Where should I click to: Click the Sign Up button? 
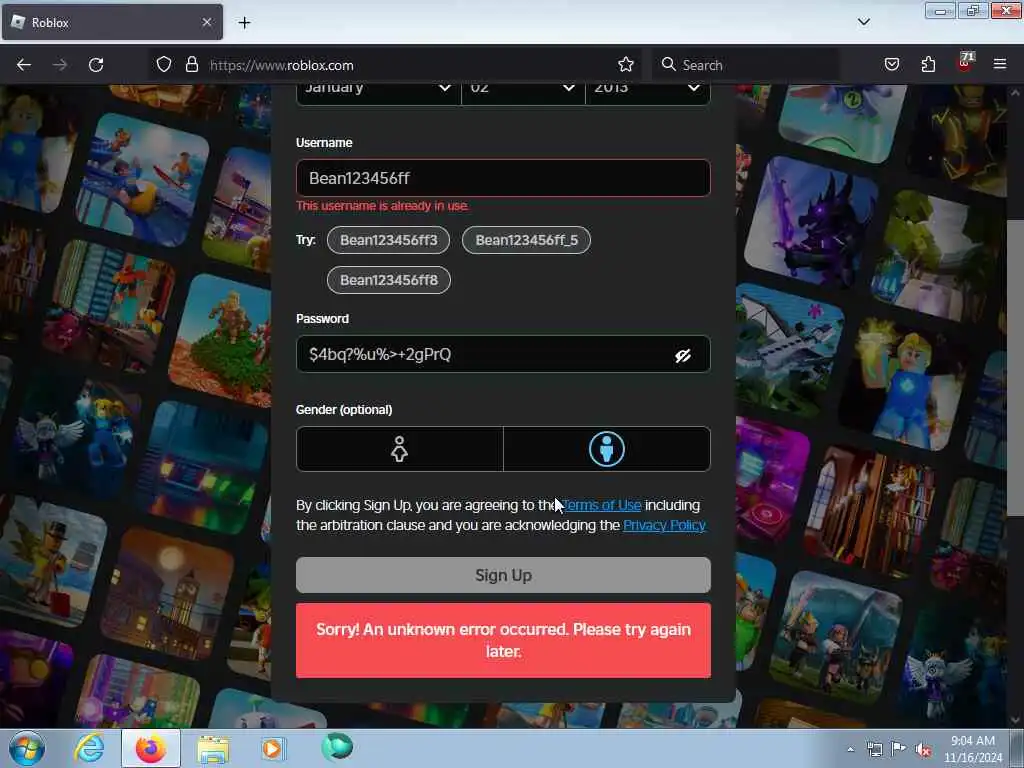click(503, 575)
